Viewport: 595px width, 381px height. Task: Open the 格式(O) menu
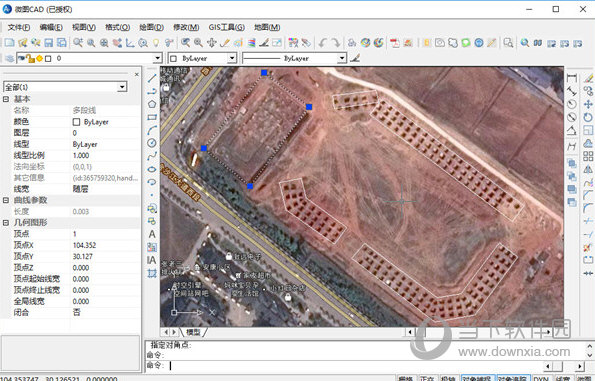coord(117,27)
